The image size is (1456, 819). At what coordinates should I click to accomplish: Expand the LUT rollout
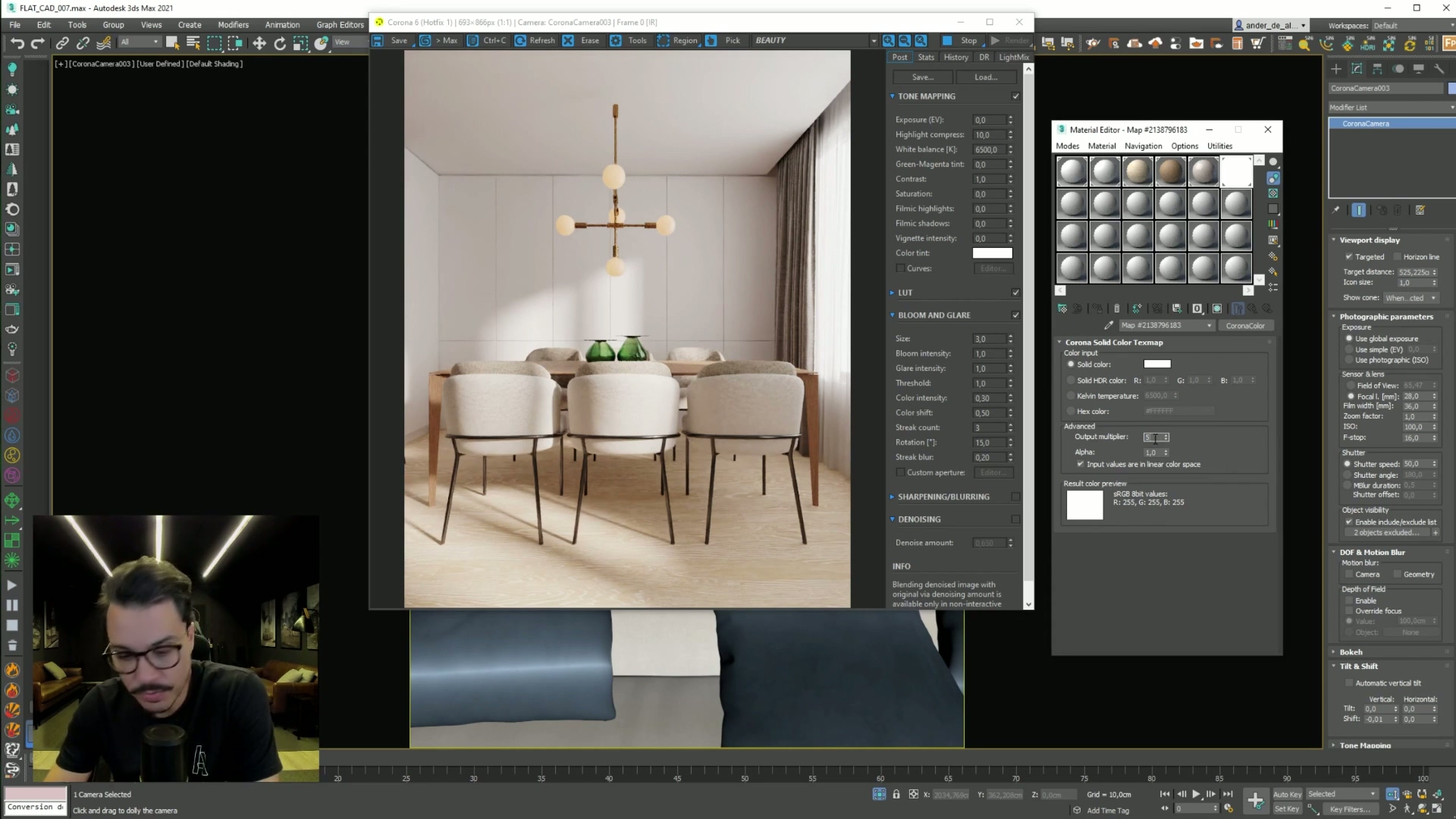pyautogui.click(x=905, y=293)
